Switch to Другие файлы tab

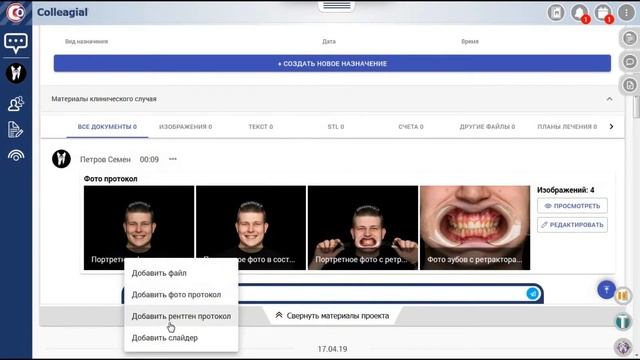coord(487,127)
